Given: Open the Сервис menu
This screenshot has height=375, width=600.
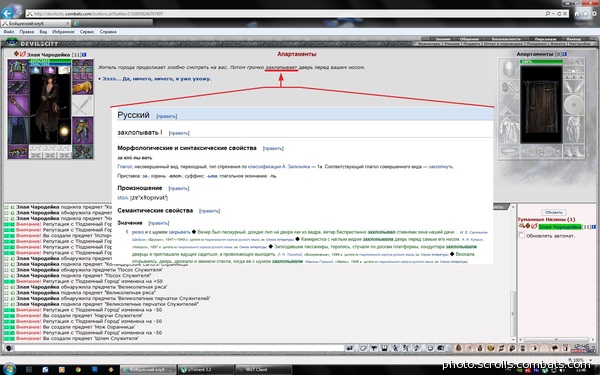Looking at the screenshot, I should (x=87, y=32).
